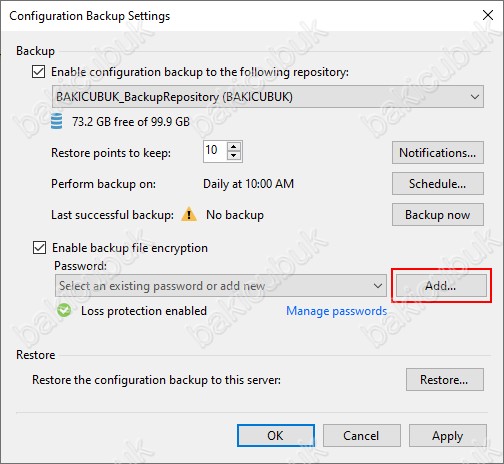Viewport: 504px width, 464px height.
Task: Click the yellow warning icon beside No backup
Action: click(x=189, y=214)
